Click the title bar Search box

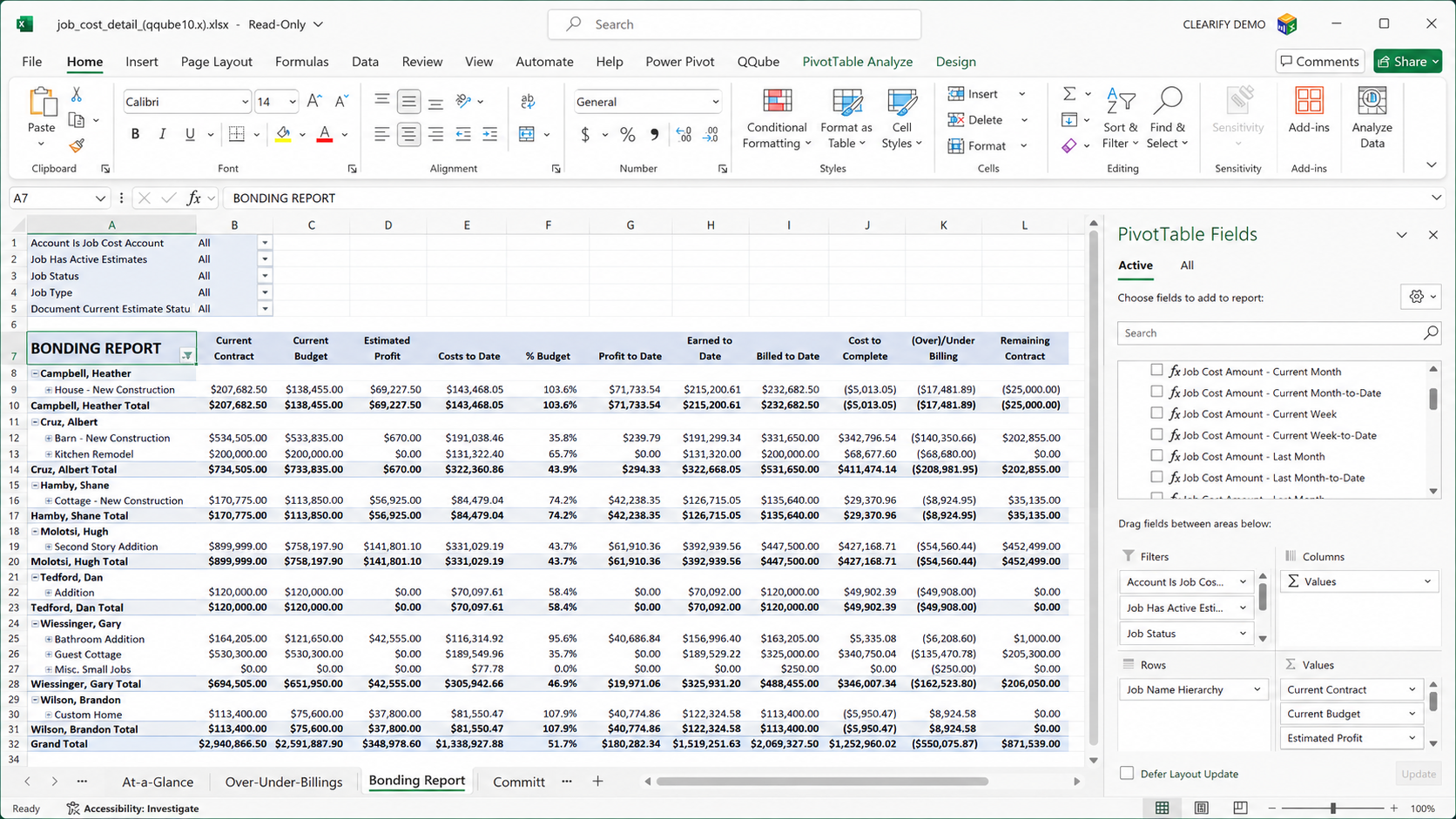(x=734, y=24)
